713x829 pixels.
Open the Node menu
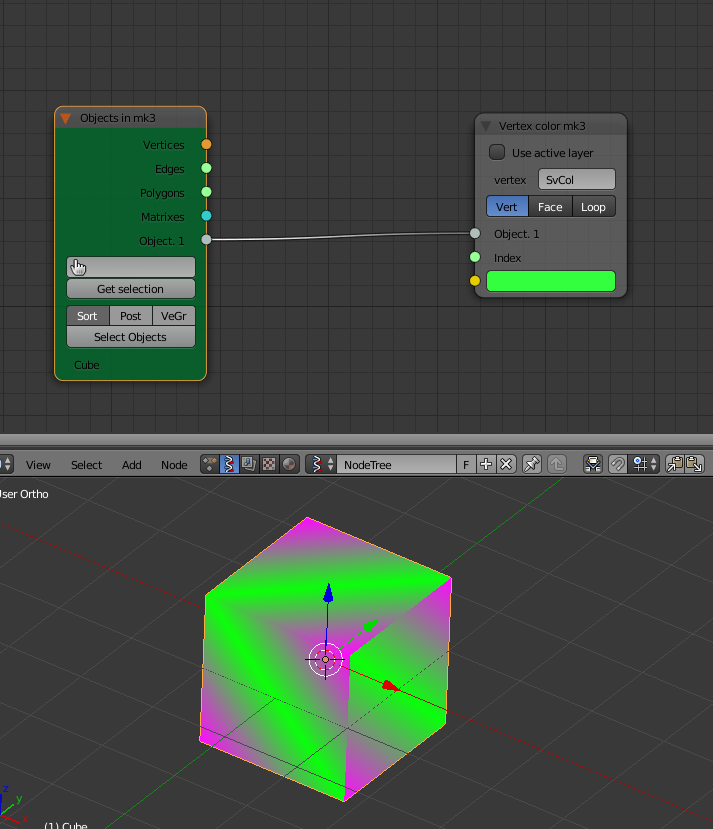[174, 465]
